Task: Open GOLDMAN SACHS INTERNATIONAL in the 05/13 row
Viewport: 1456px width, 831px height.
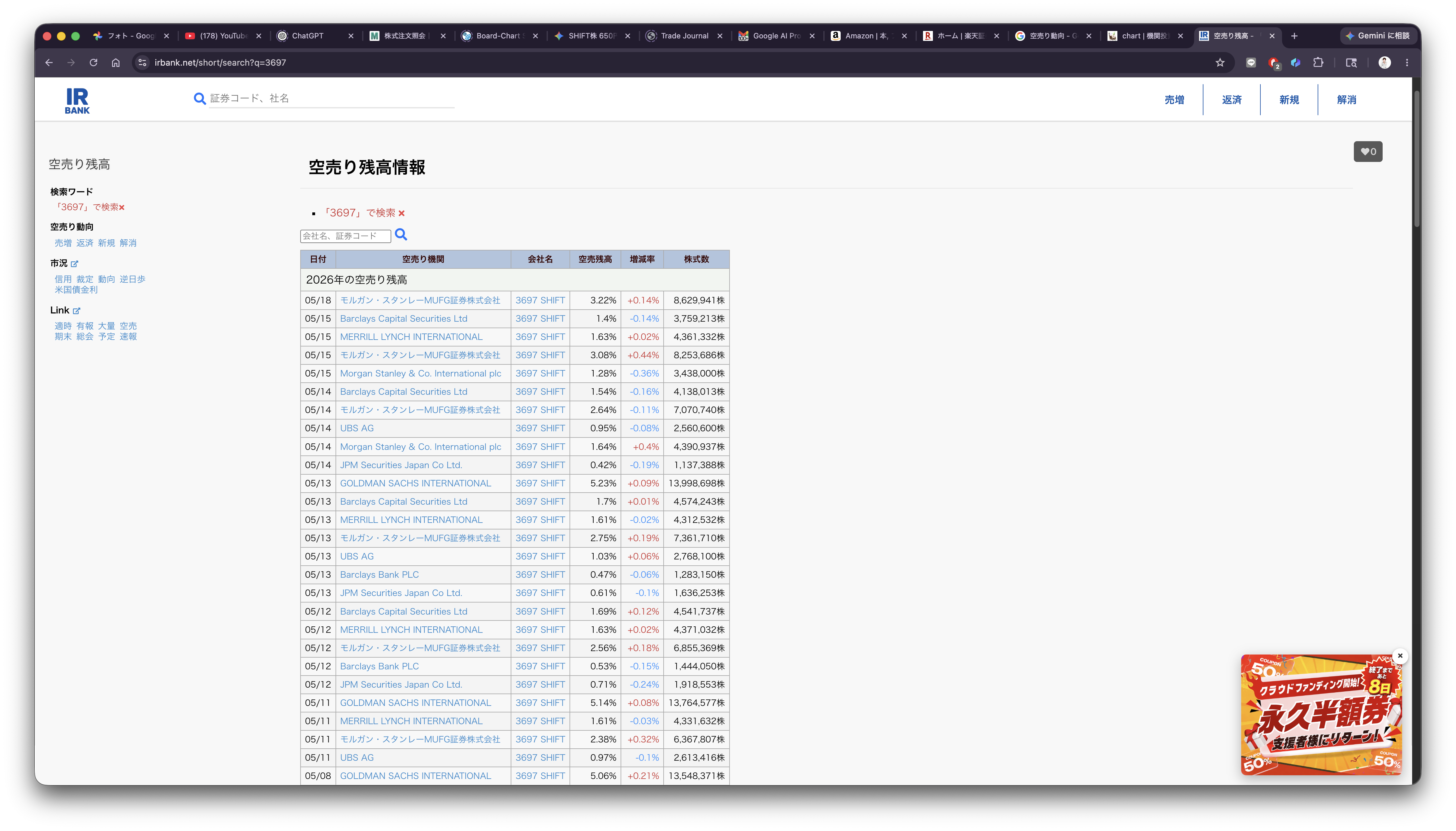Action: click(415, 483)
